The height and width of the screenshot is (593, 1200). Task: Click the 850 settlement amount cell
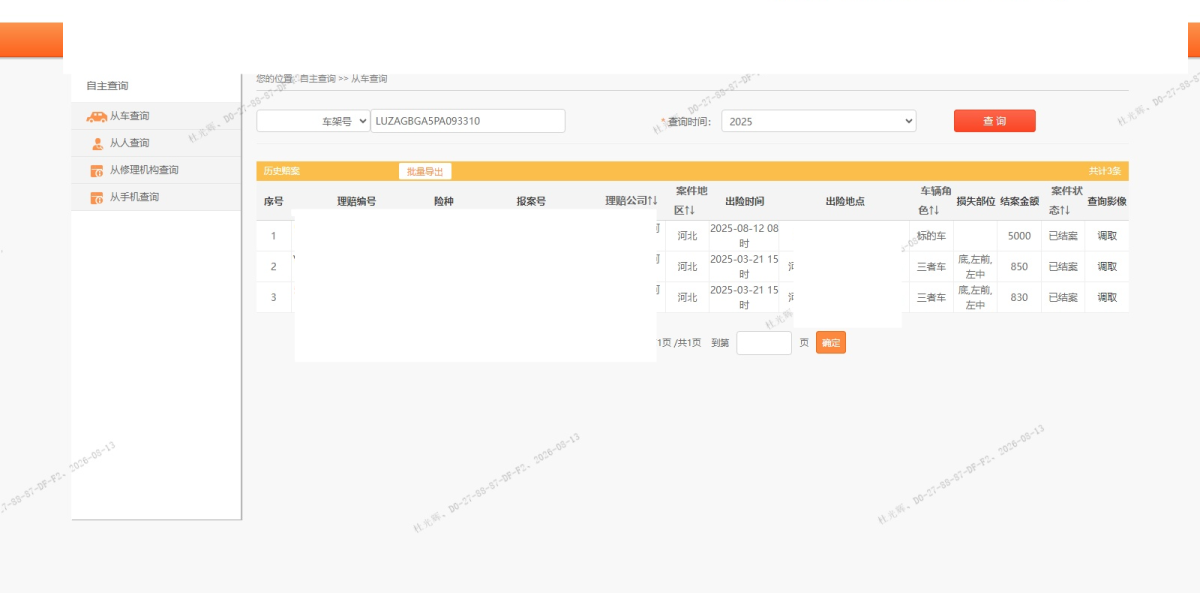tap(1019, 267)
